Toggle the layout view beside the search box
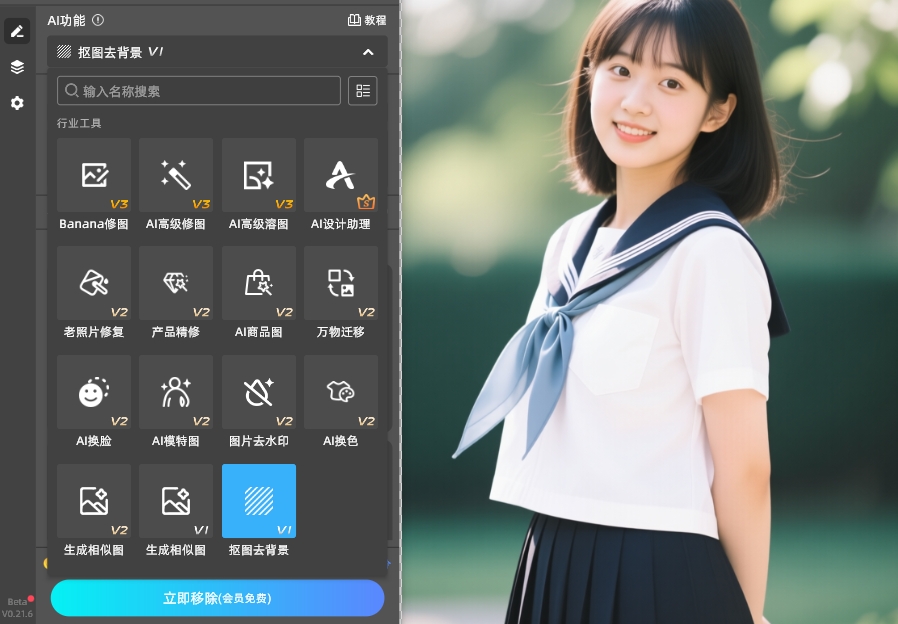The image size is (898, 624). (x=362, y=90)
